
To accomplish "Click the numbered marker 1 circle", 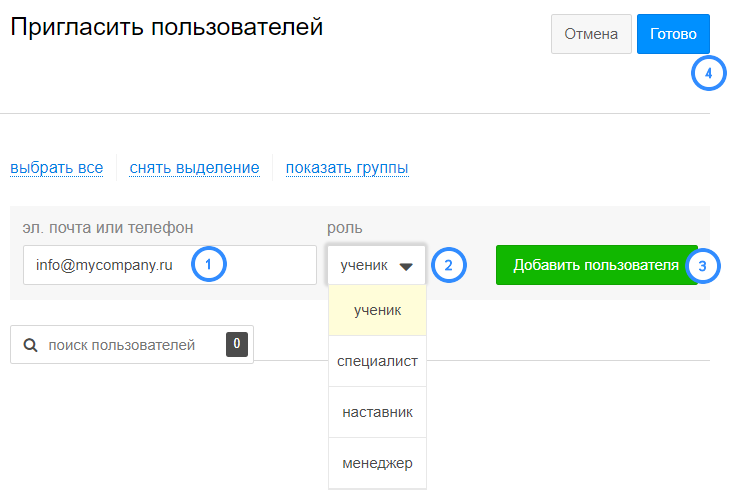I will (208, 265).
